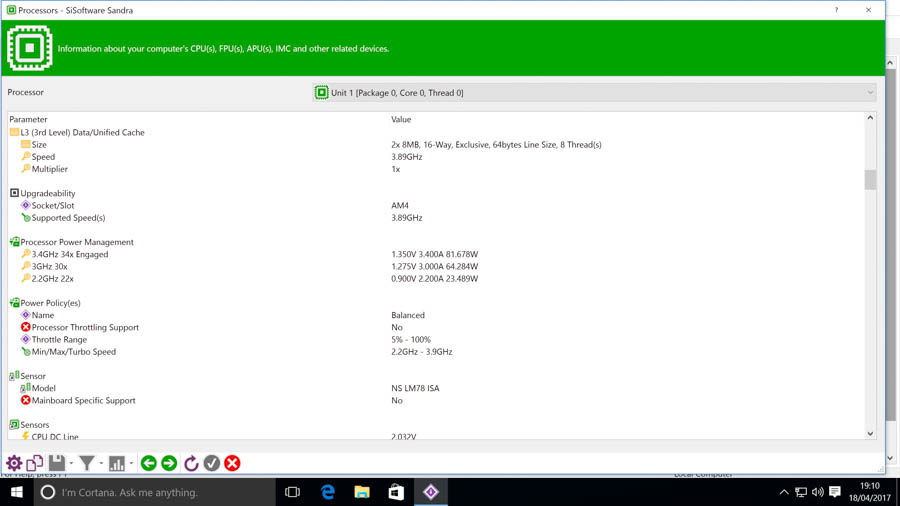Click the filter funnel icon
Viewport: 900px width, 506px height.
click(x=87, y=463)
